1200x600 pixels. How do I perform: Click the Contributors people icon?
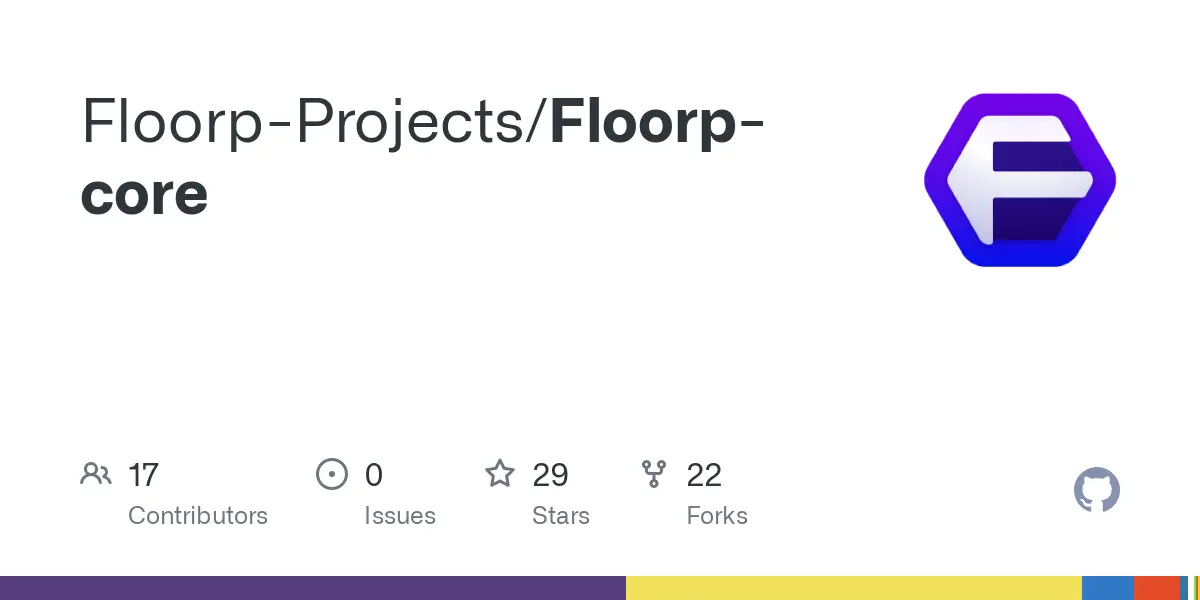click(x=96, y=474)
